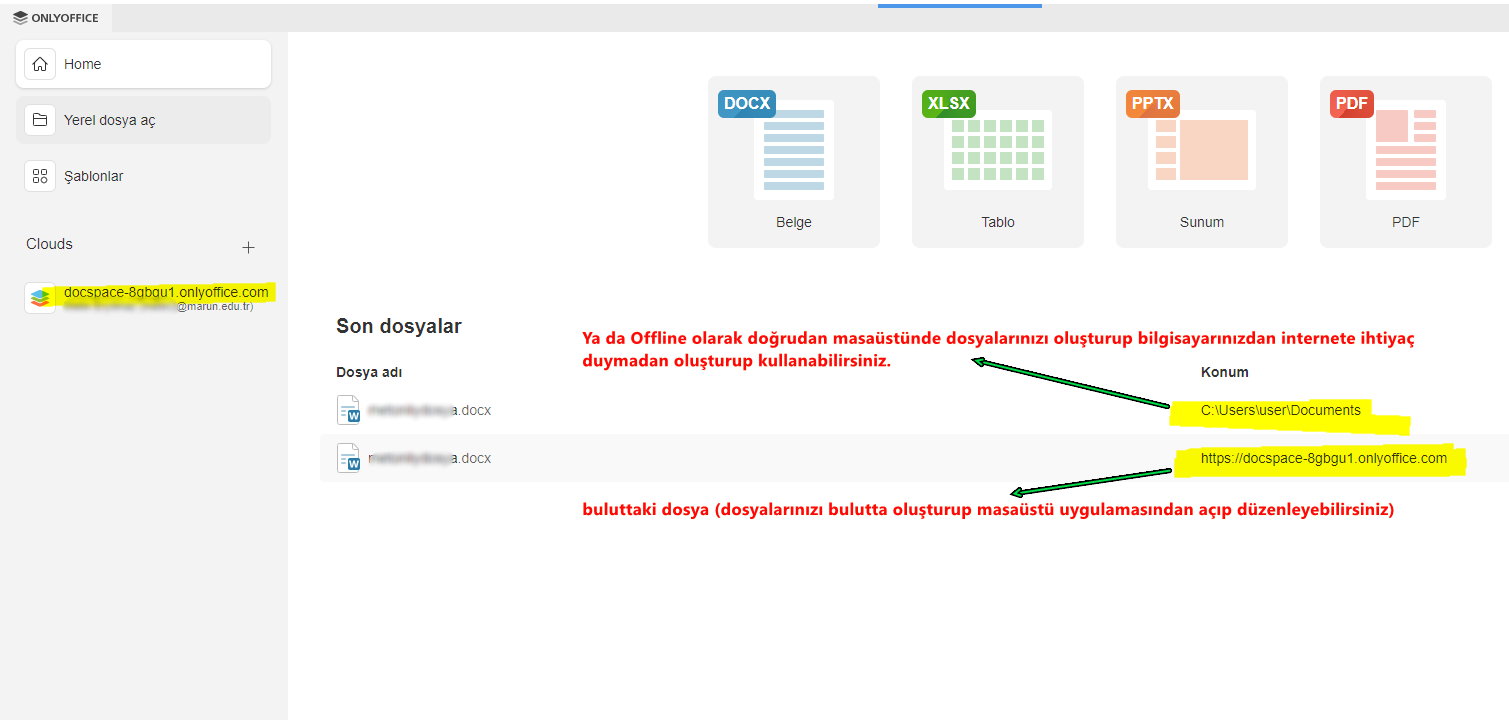Image resolution: width=1509 pixels, height=720 pixels.
Task: Add a new cloud with plus icon
Action: (x=249, y=247)
